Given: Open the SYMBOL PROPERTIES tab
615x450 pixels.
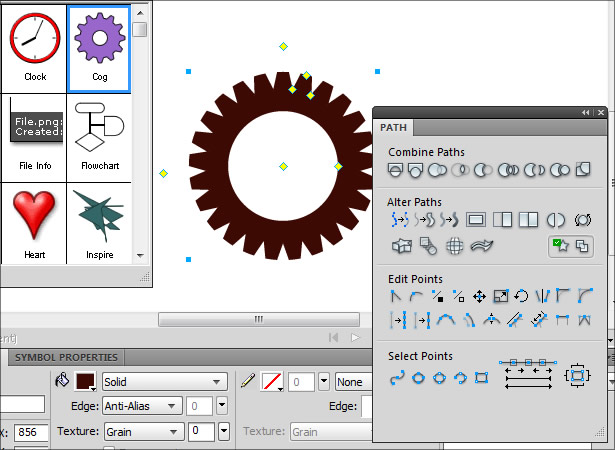Looking at the screenshot, I should coord(66,357).
